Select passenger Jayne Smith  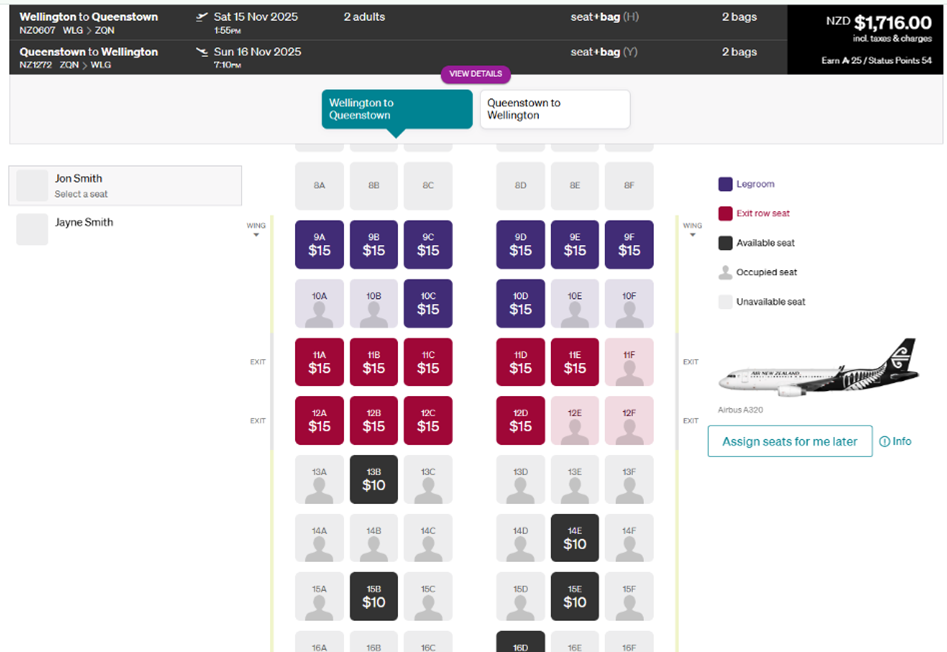click(84, 223)
